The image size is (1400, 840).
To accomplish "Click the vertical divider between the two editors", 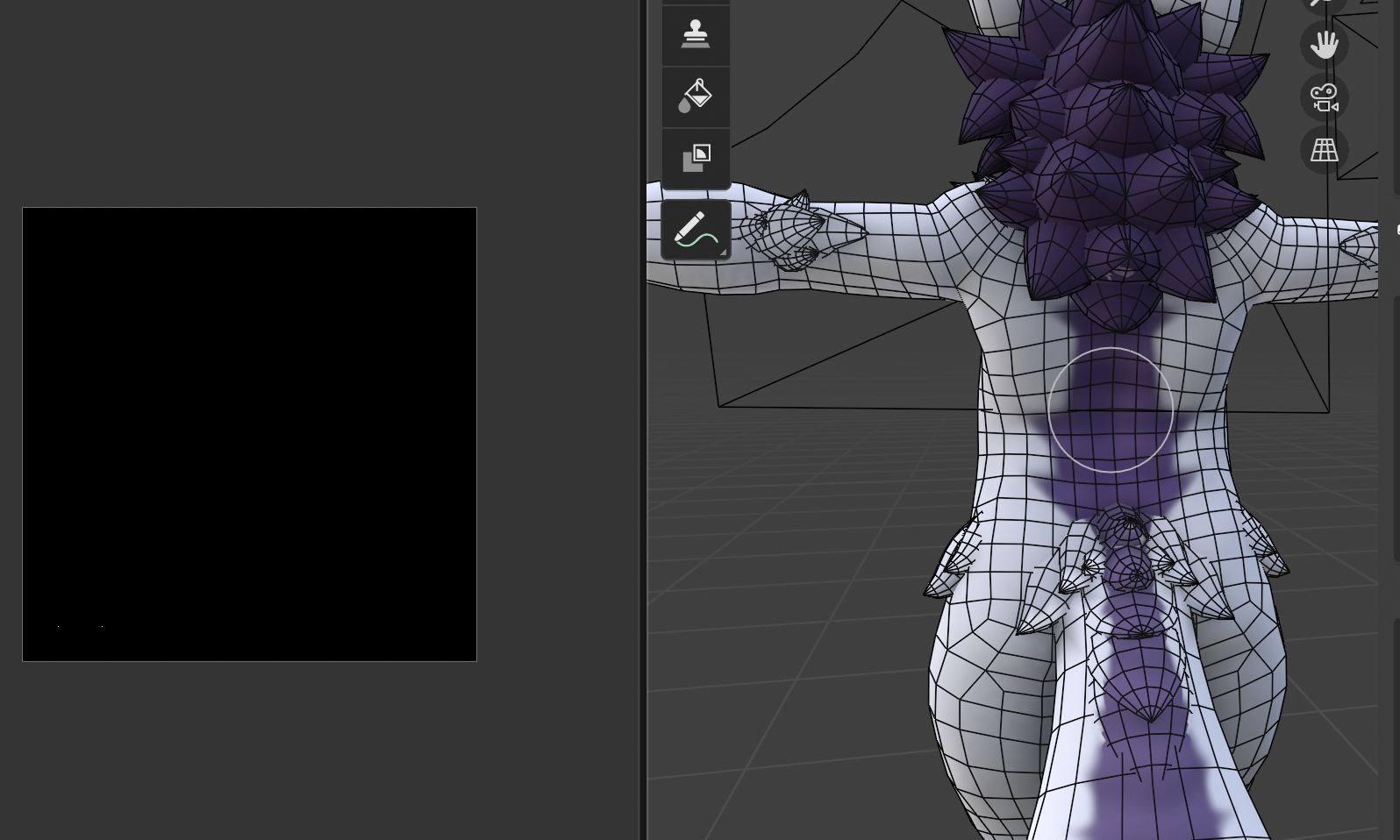I will click(x=643, y=421).
